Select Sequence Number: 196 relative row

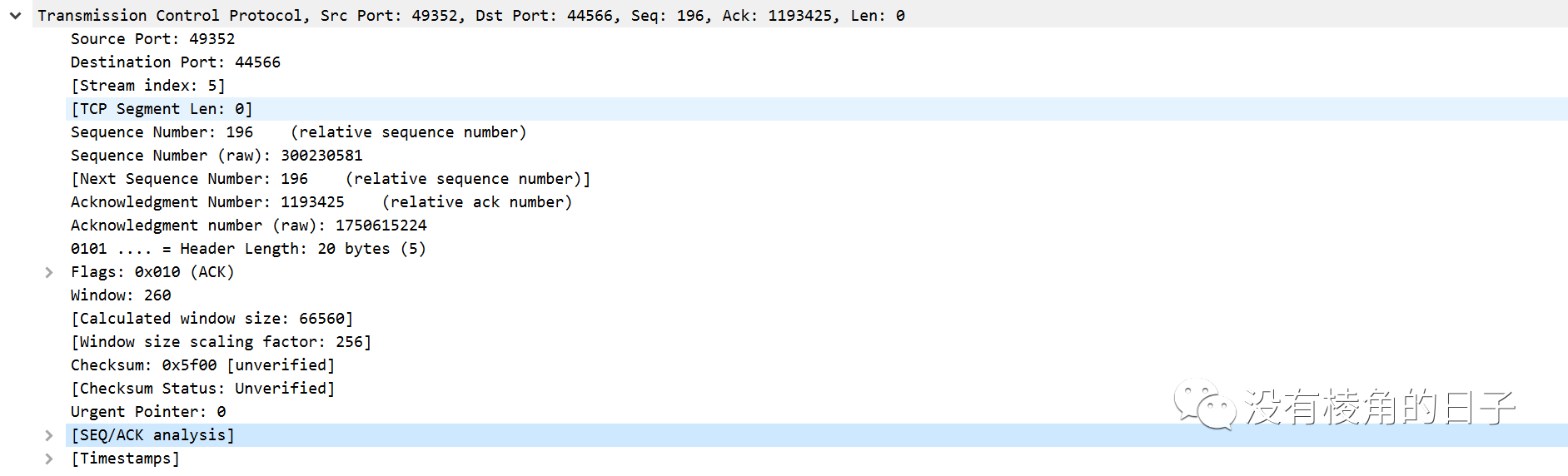coord(297,132)
